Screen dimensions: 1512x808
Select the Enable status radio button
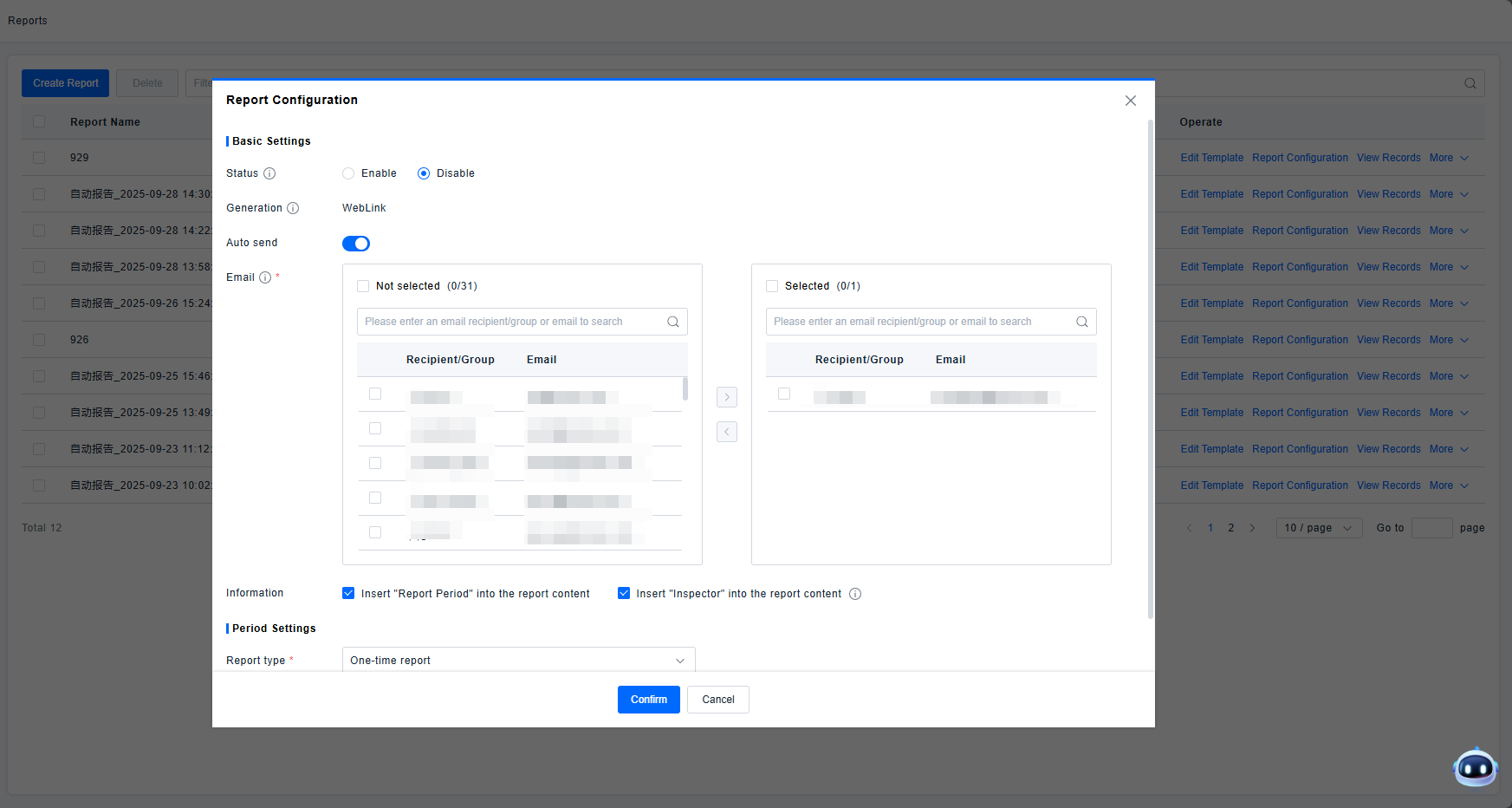pos(348,173)
